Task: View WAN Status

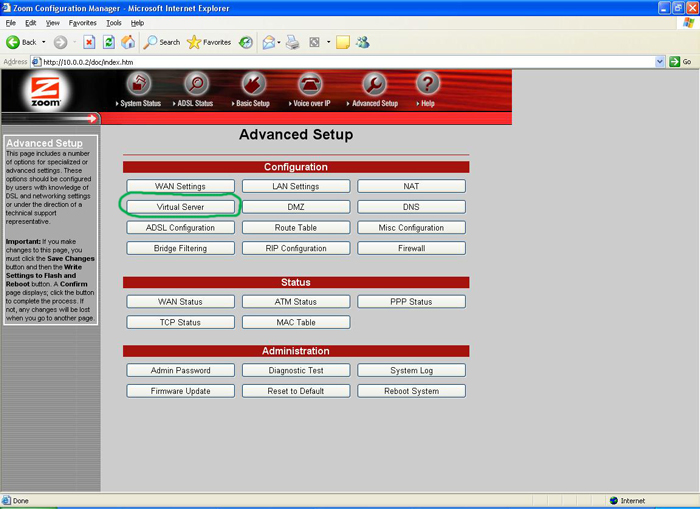Action: (180, 301)
